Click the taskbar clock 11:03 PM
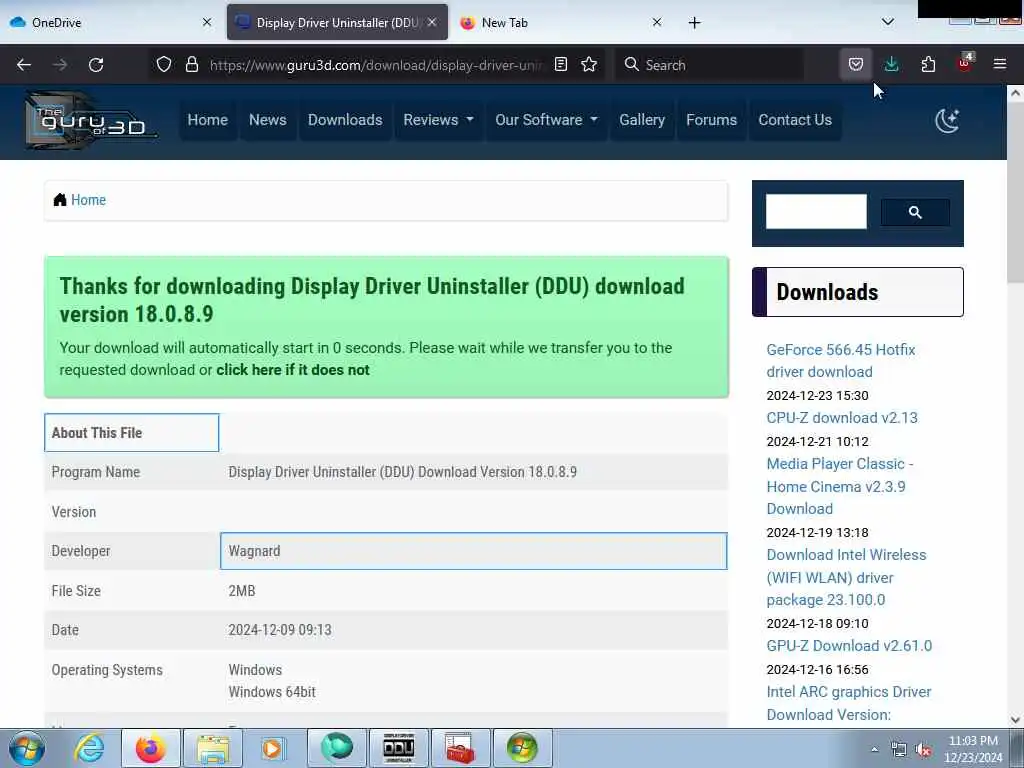Image resolution: width=1024 pixels, height=768 pixels. 973,741
